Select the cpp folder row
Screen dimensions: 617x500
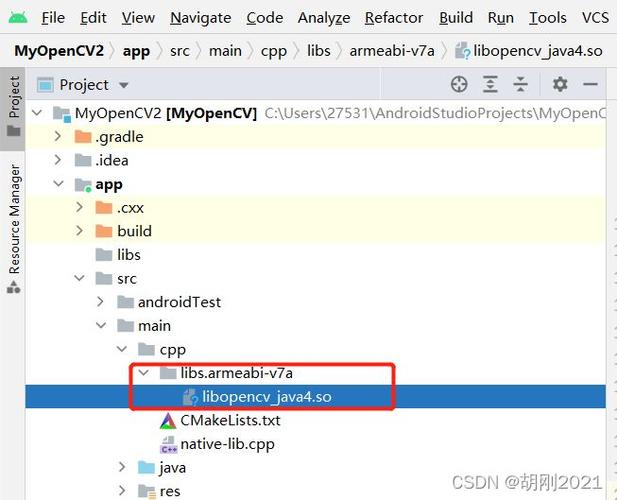click(x=316, y=349)
